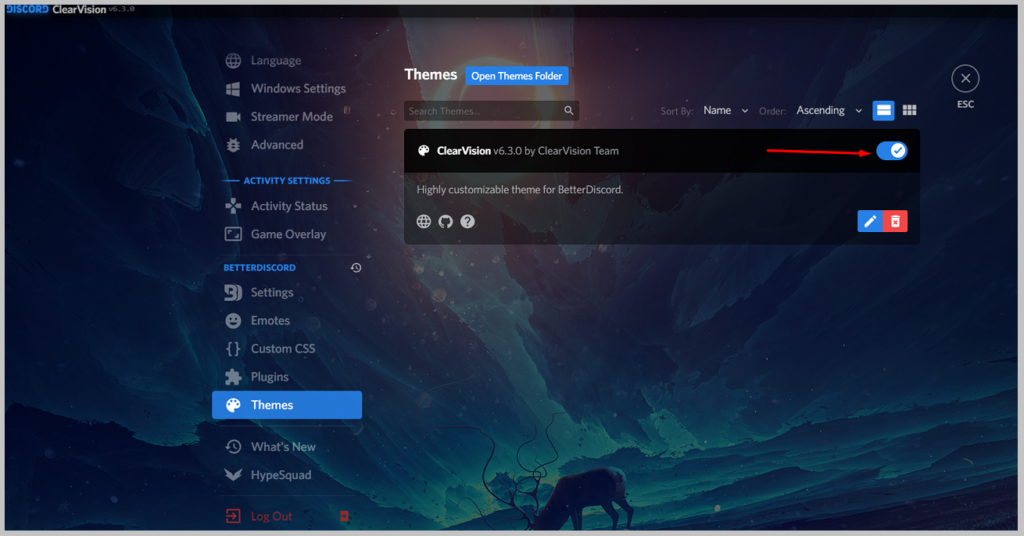
Task: Click the curly braces icon beside Custom CSS
Action: pyautogui.click(x=233, y=349)
